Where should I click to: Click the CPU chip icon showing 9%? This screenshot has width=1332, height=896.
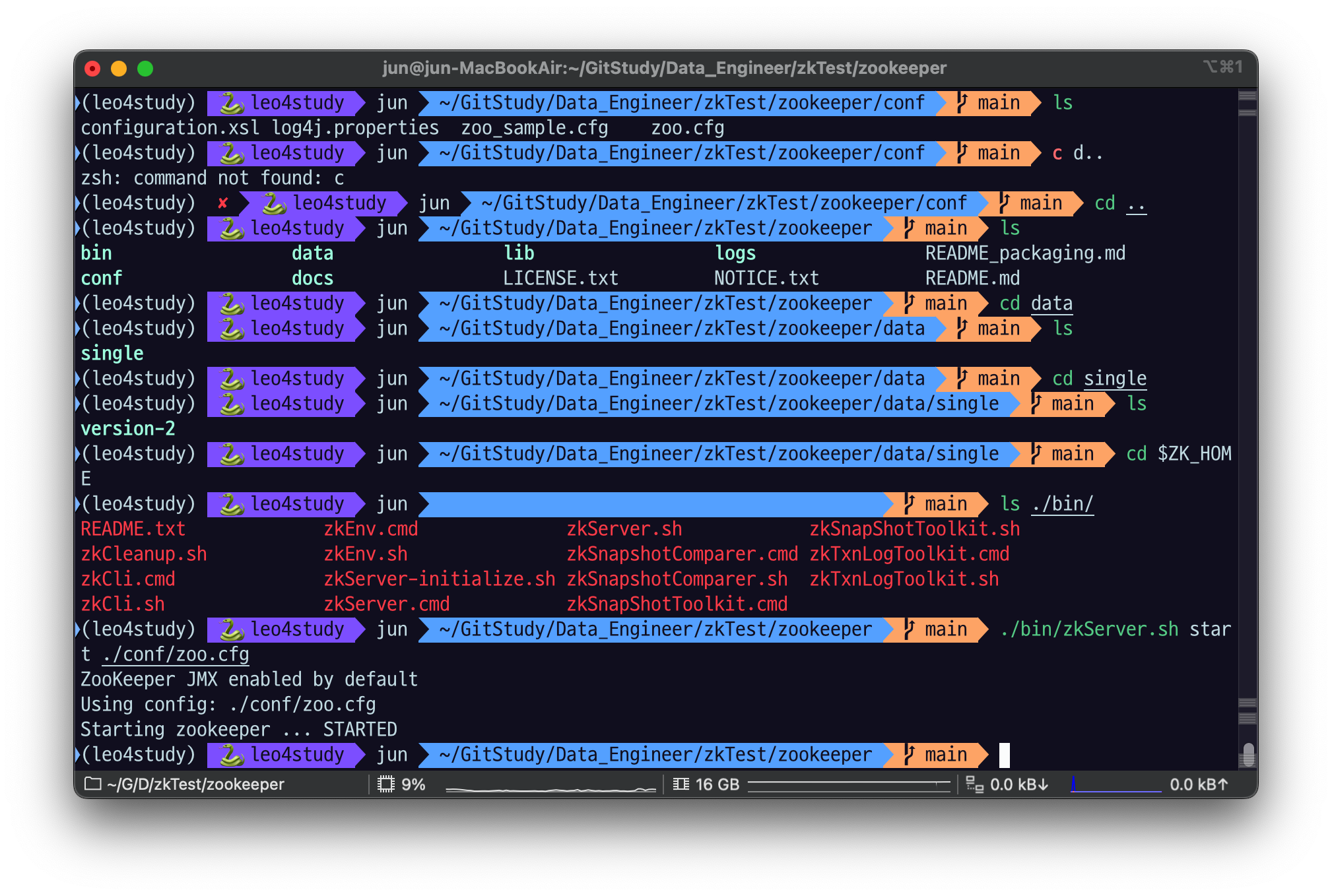[385, 784]
